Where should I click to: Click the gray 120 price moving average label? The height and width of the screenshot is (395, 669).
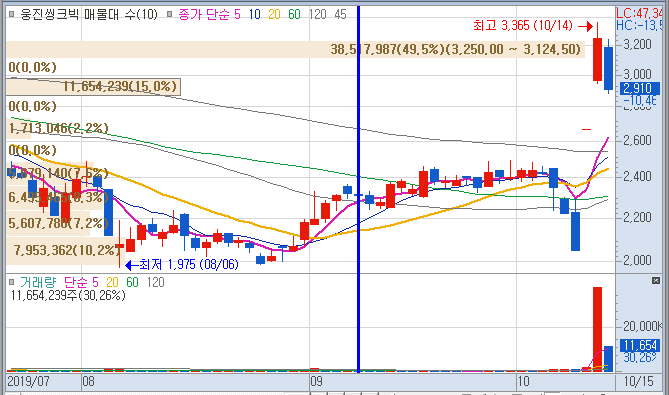[317, 15]
